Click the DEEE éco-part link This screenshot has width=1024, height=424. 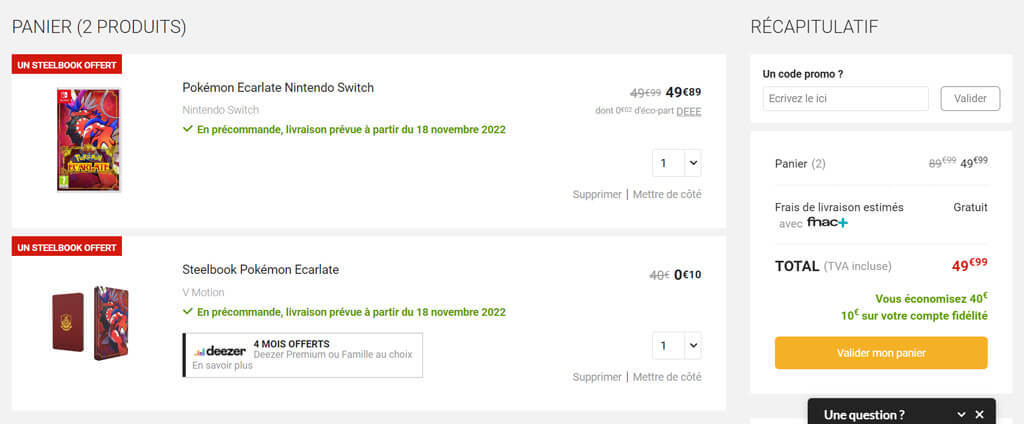pyautogui.click(x=688, y=111)
